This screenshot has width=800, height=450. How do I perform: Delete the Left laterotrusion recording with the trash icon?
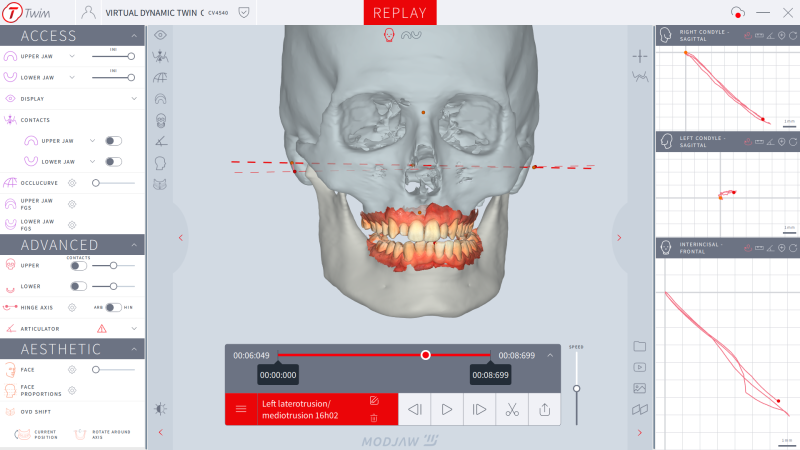click(x=374, y=417)
